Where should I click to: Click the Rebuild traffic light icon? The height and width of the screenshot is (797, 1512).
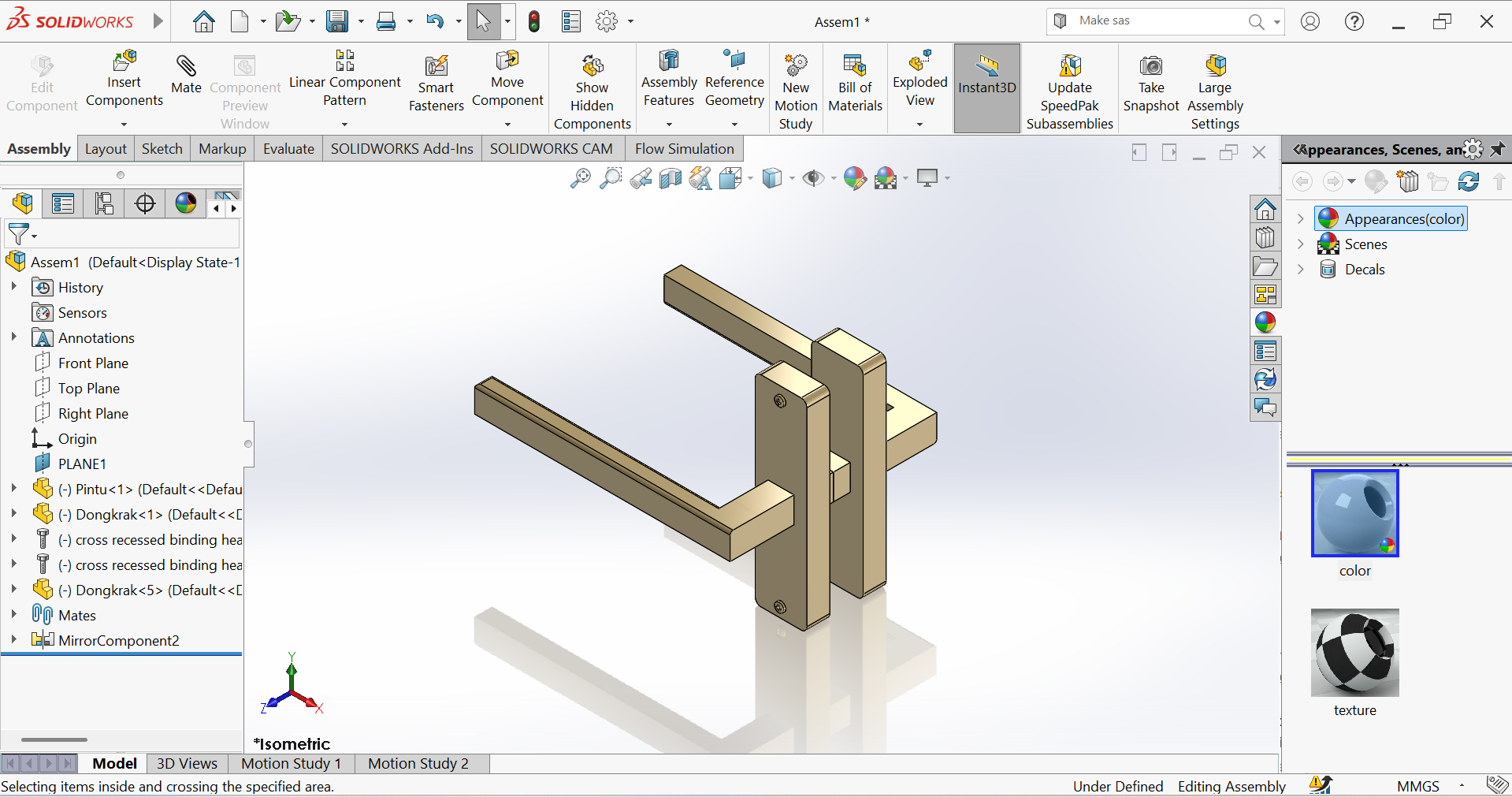click(x=534, y=21)
